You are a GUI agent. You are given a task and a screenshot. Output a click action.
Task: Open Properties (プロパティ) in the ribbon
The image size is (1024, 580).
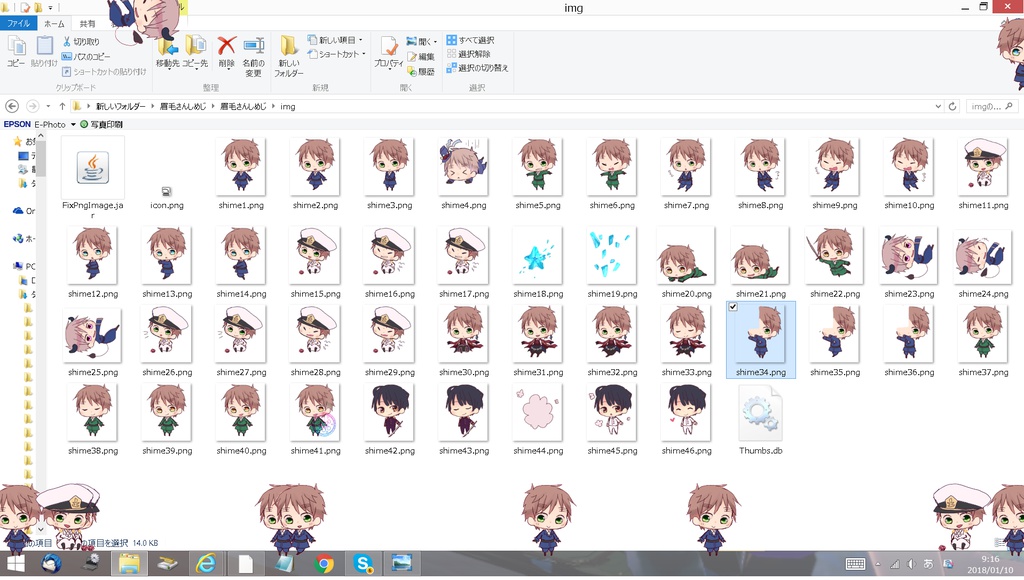click(389, 52)
